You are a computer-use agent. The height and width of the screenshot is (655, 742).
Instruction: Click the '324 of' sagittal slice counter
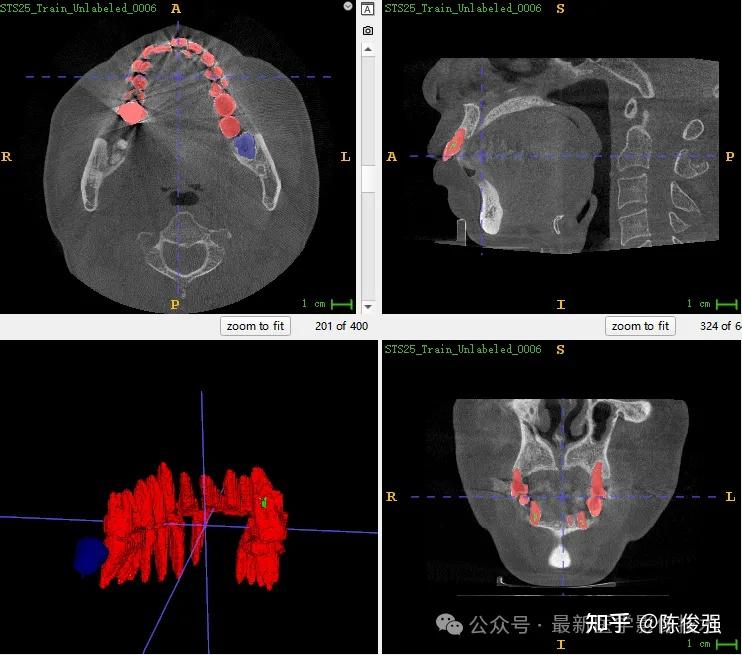720,326
